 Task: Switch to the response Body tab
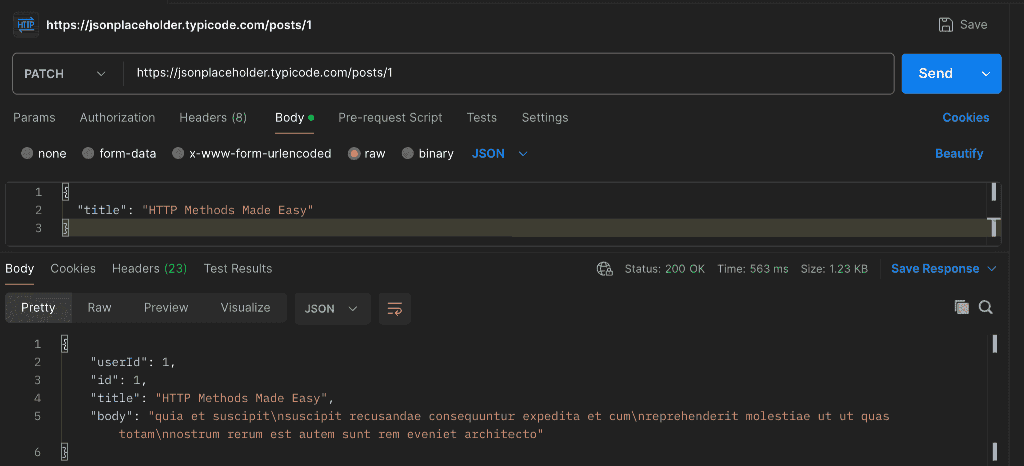[x=20, y=269]
